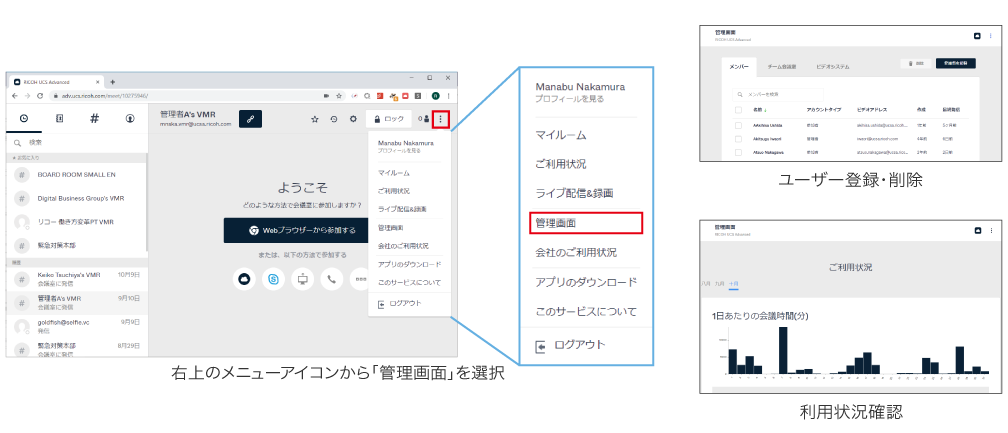This screenshot has height=433, width=1008.
Task: Click ログアウト in the enlarged menu
Action: [579, 344]
